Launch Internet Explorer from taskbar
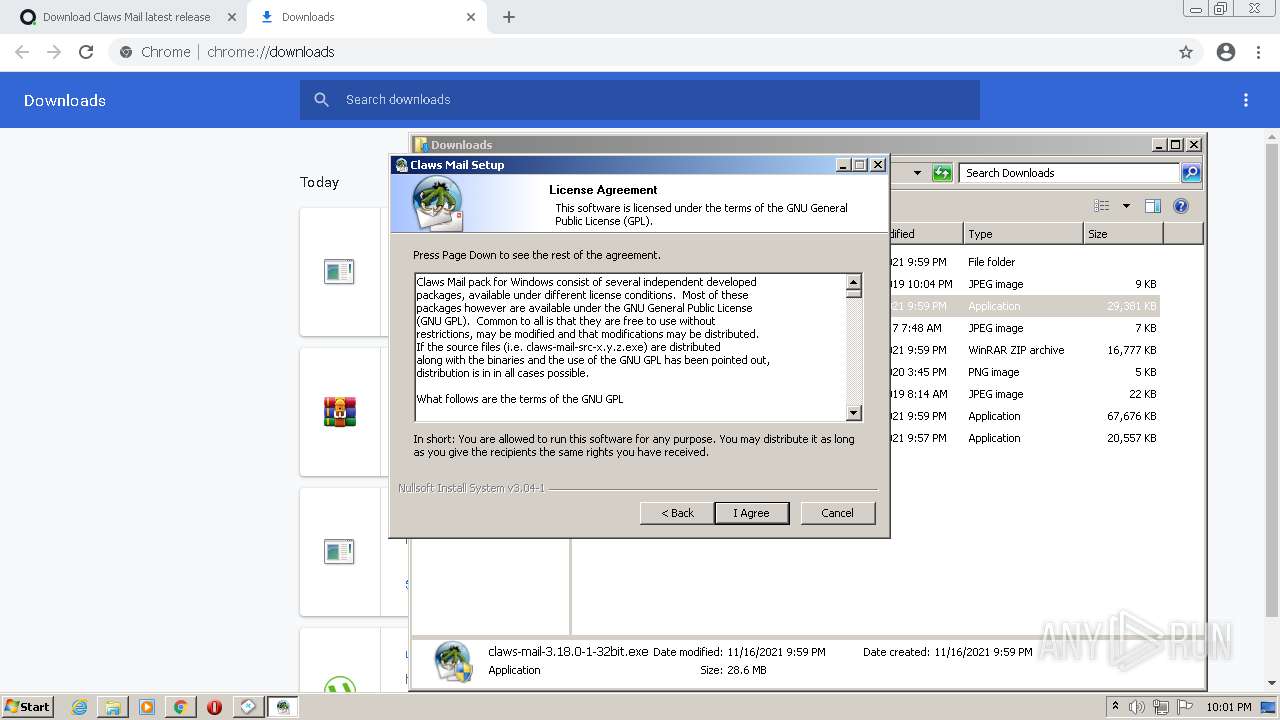 pyautogui.click(x=79, y=707)
